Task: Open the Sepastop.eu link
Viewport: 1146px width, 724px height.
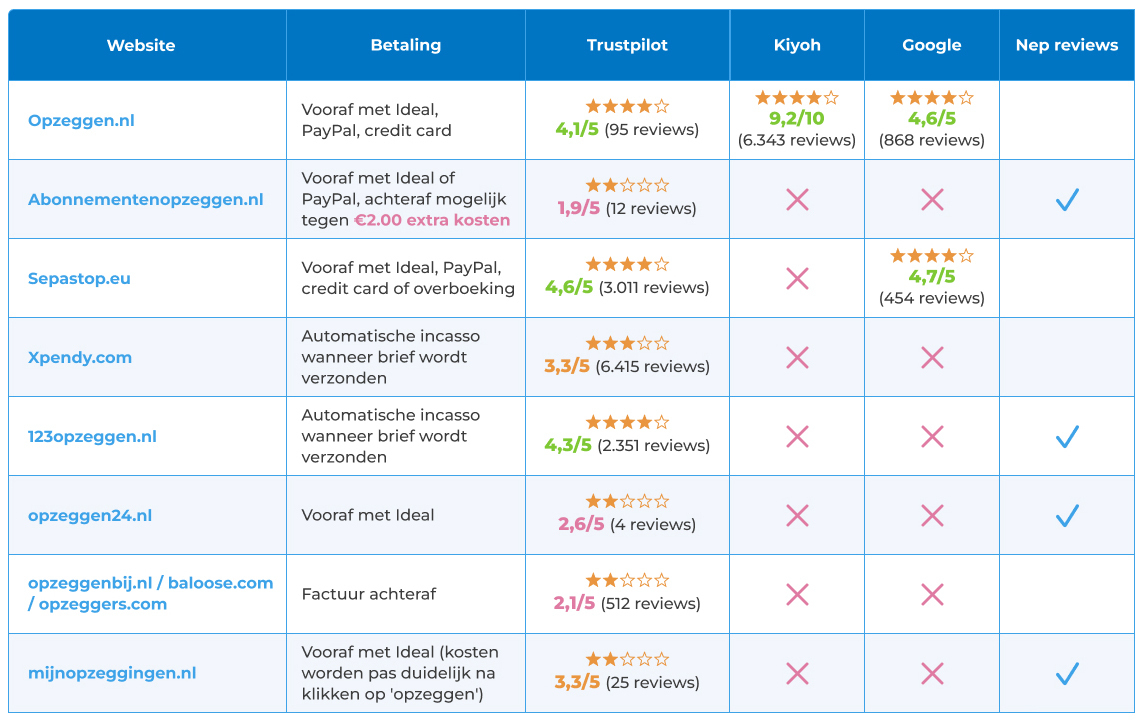Action: click(x=79, y=279)
